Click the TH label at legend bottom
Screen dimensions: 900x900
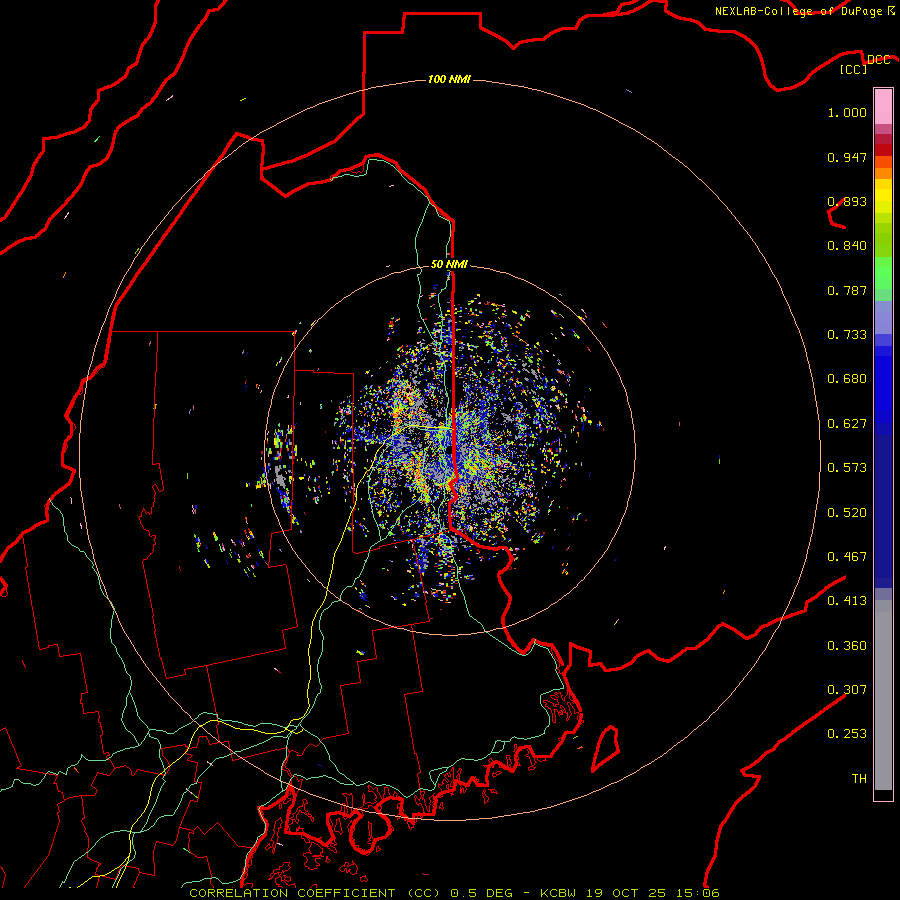pyautogui.click(x=859, y=779)
